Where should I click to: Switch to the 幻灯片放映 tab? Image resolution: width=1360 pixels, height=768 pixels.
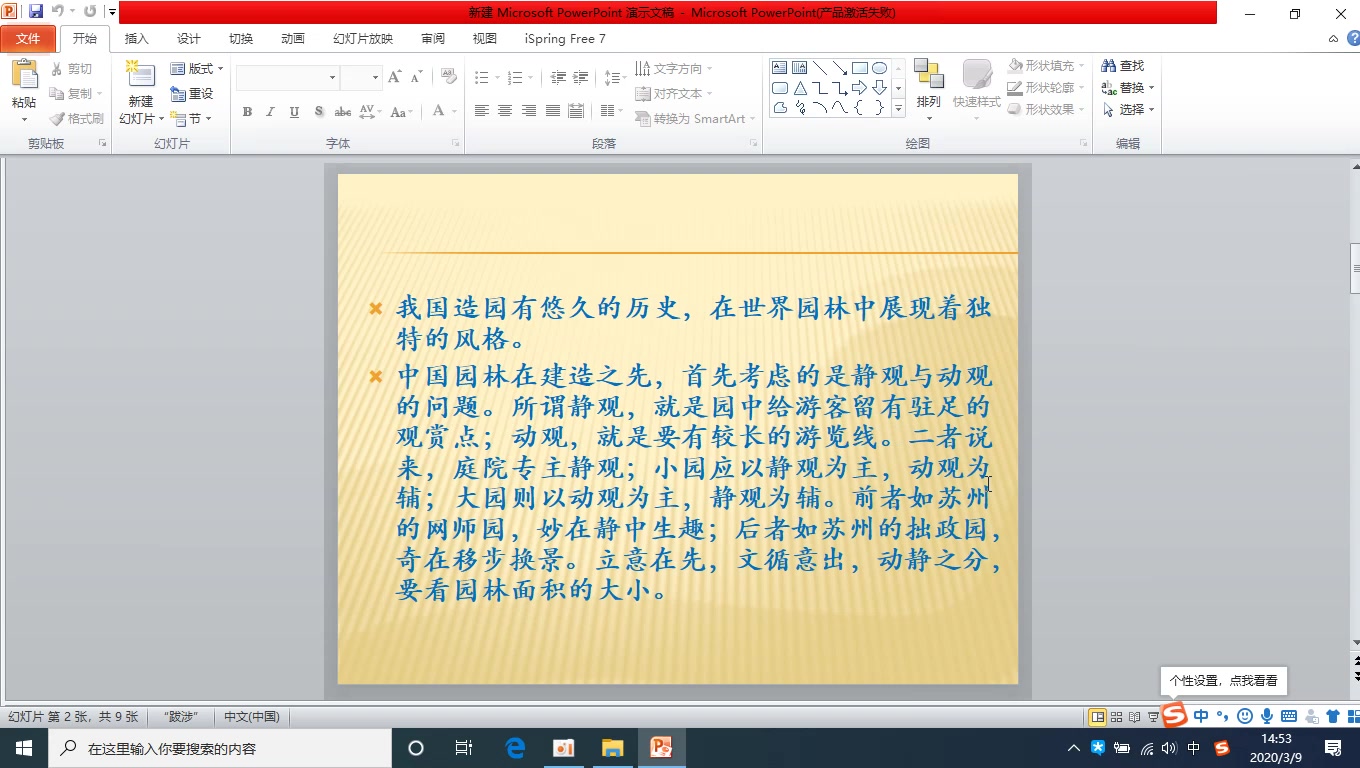(363, 39)
